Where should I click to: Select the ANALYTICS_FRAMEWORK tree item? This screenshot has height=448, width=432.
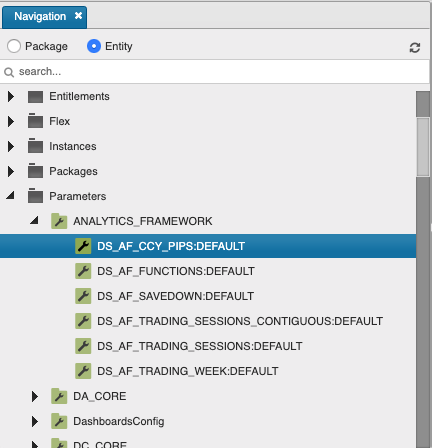coord(143,221)
